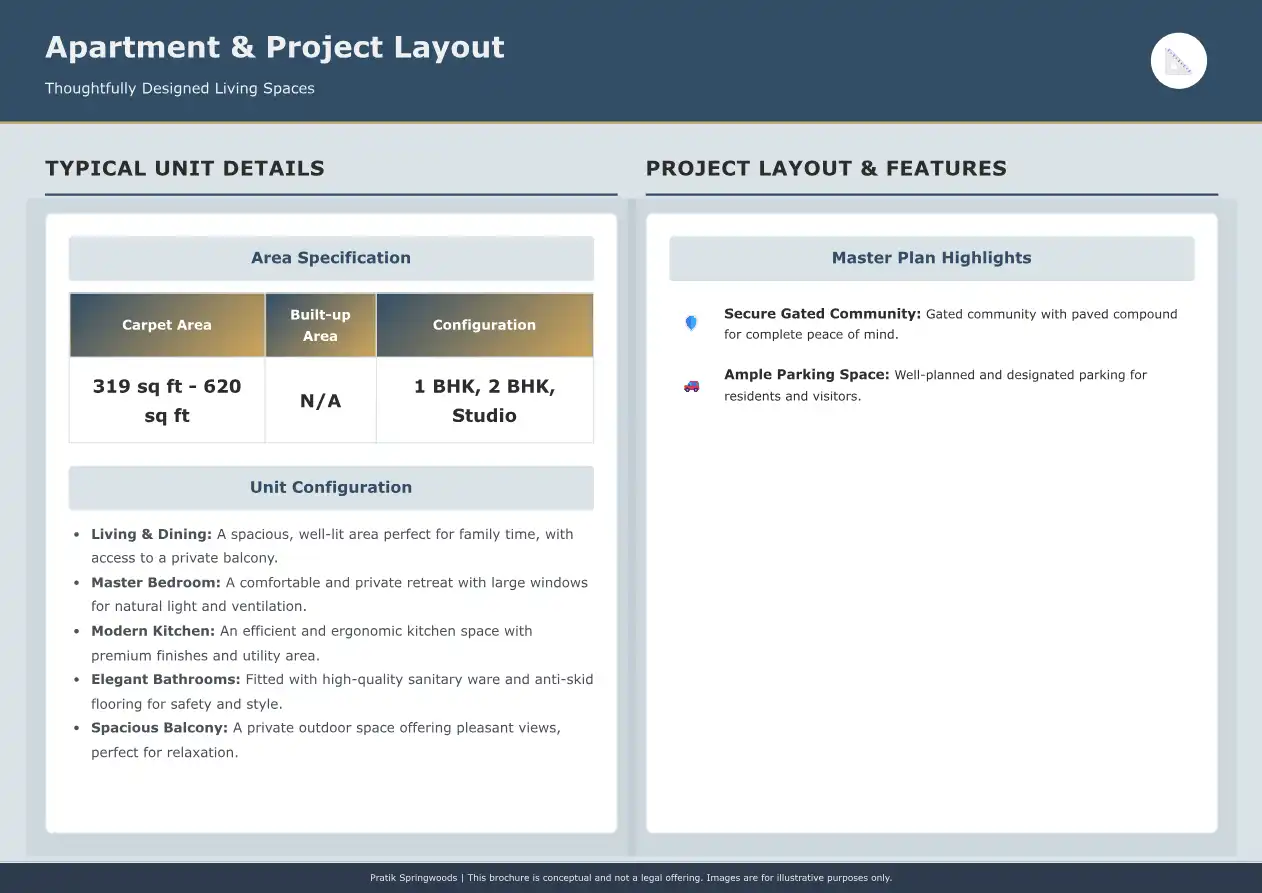This screenshot has width=1262, height=893.
Task: Select the Area Specification section header
Action: 331,258
